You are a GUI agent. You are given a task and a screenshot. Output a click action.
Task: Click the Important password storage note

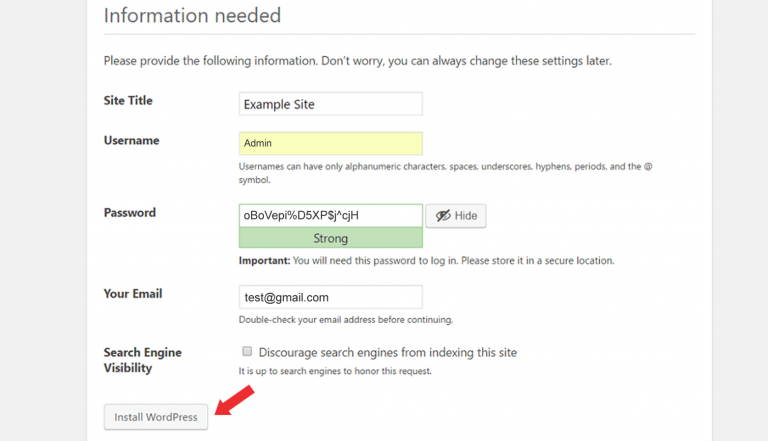point(426,261)
